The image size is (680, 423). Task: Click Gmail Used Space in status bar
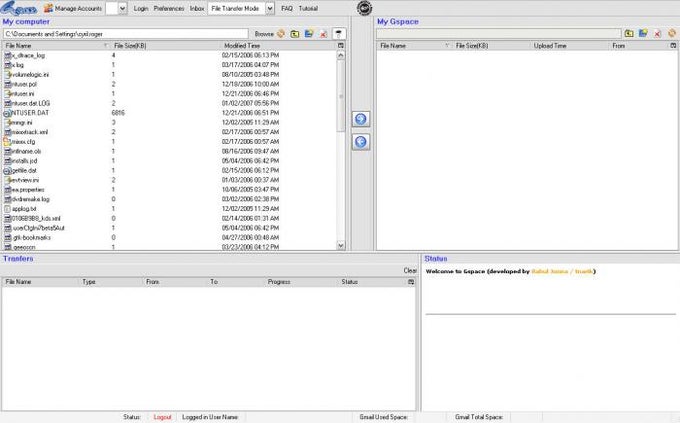384,417
